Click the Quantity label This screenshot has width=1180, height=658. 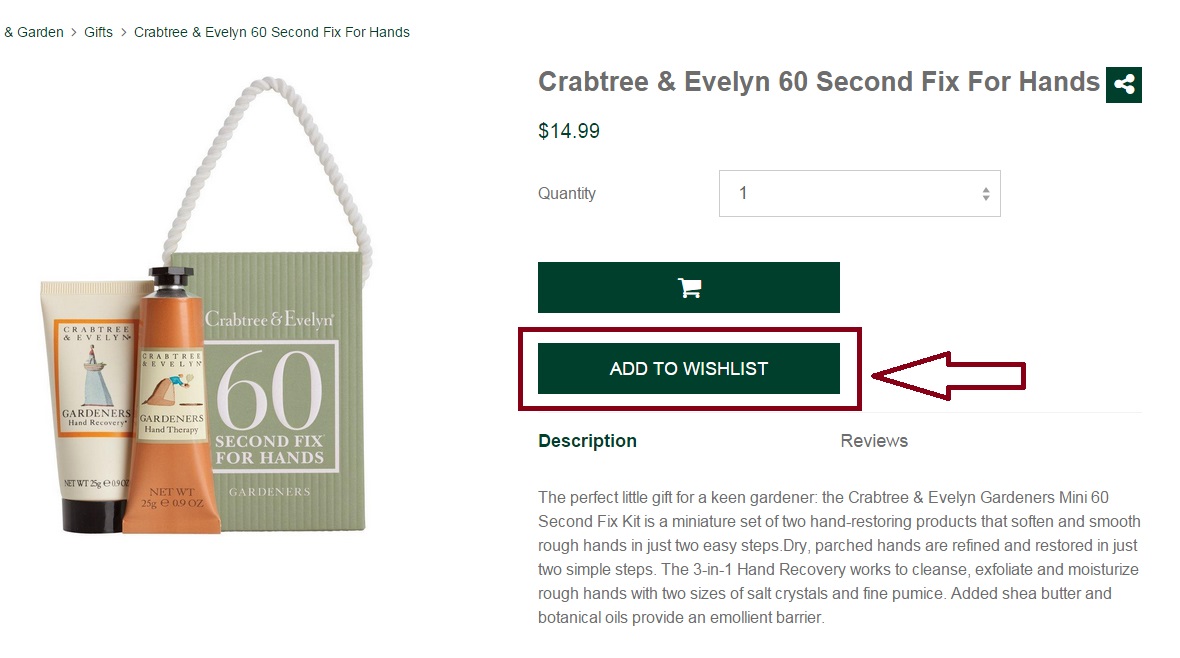pyautogui.click(x=567, y=193)
